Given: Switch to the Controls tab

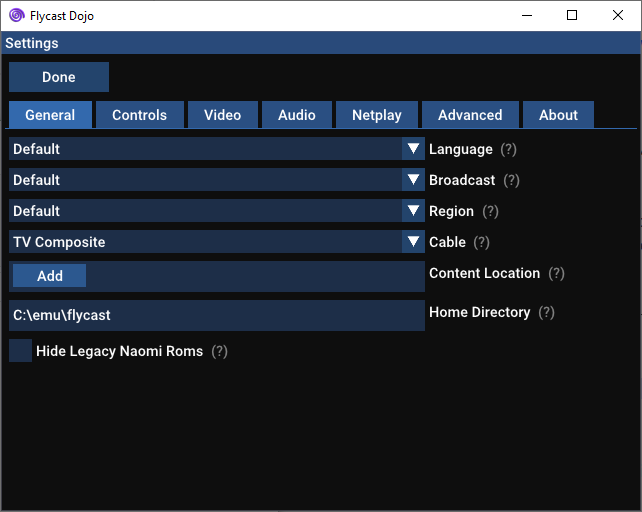Looking at the screenshot, I should (x=140, y=115).
